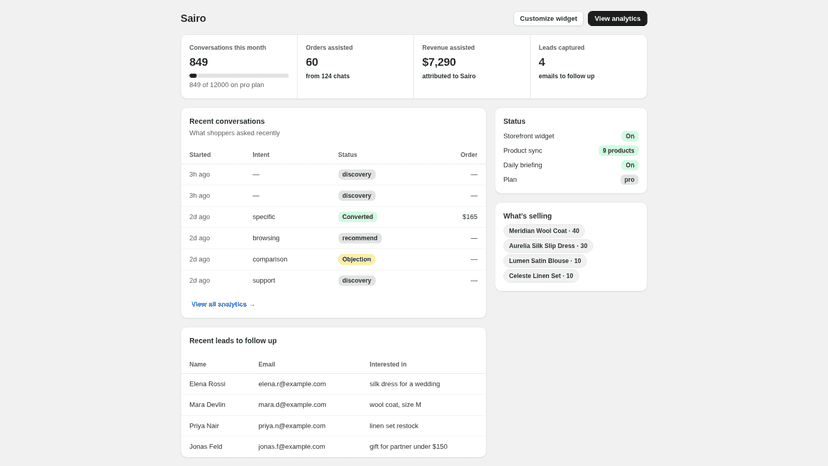Image resolution: width=828 pixels, height=466 pixels.
Task: Select lead name Jonas Feld
Action: coord(205,446)
